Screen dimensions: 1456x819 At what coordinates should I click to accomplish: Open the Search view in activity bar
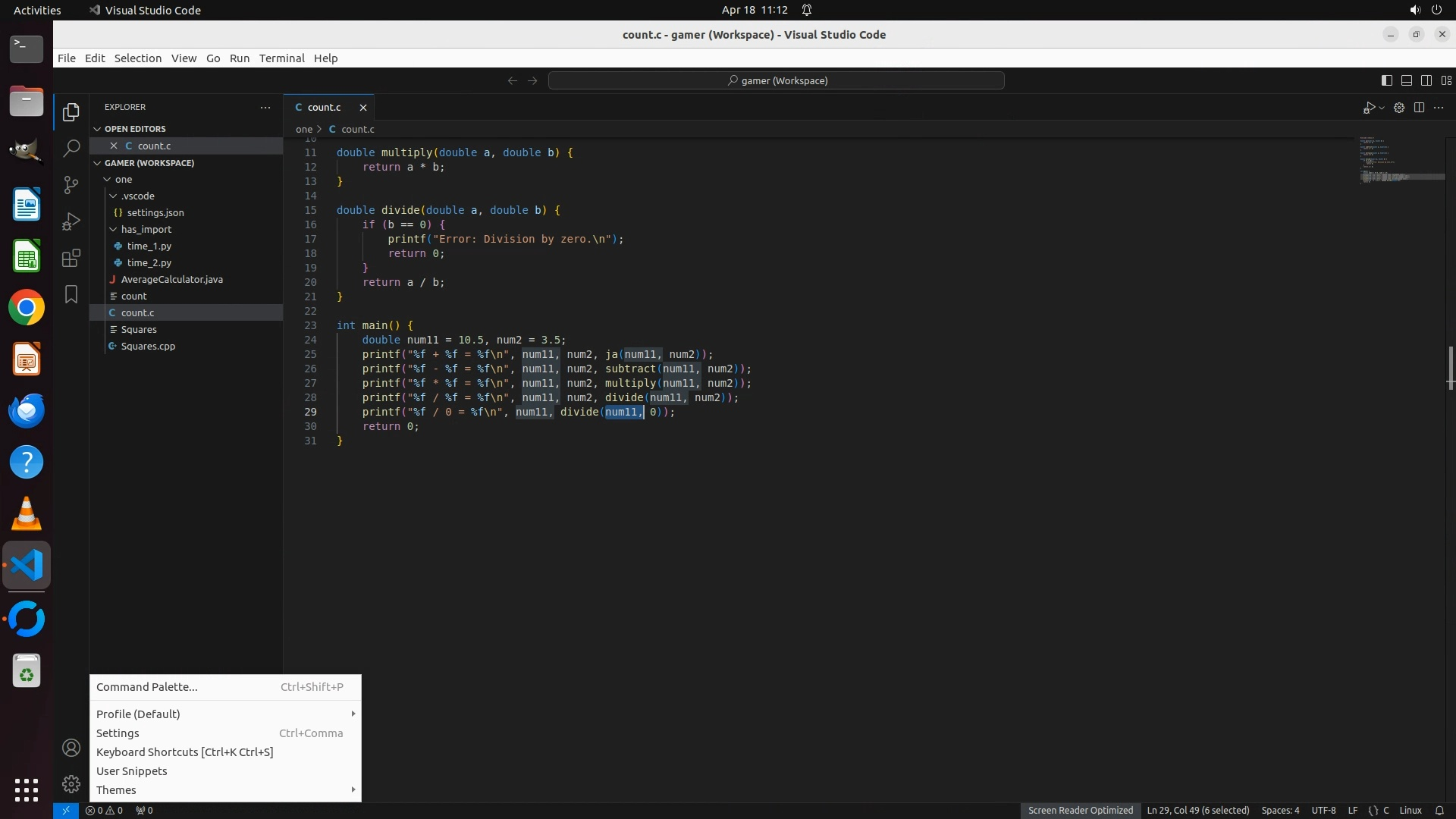click(71, 148)
